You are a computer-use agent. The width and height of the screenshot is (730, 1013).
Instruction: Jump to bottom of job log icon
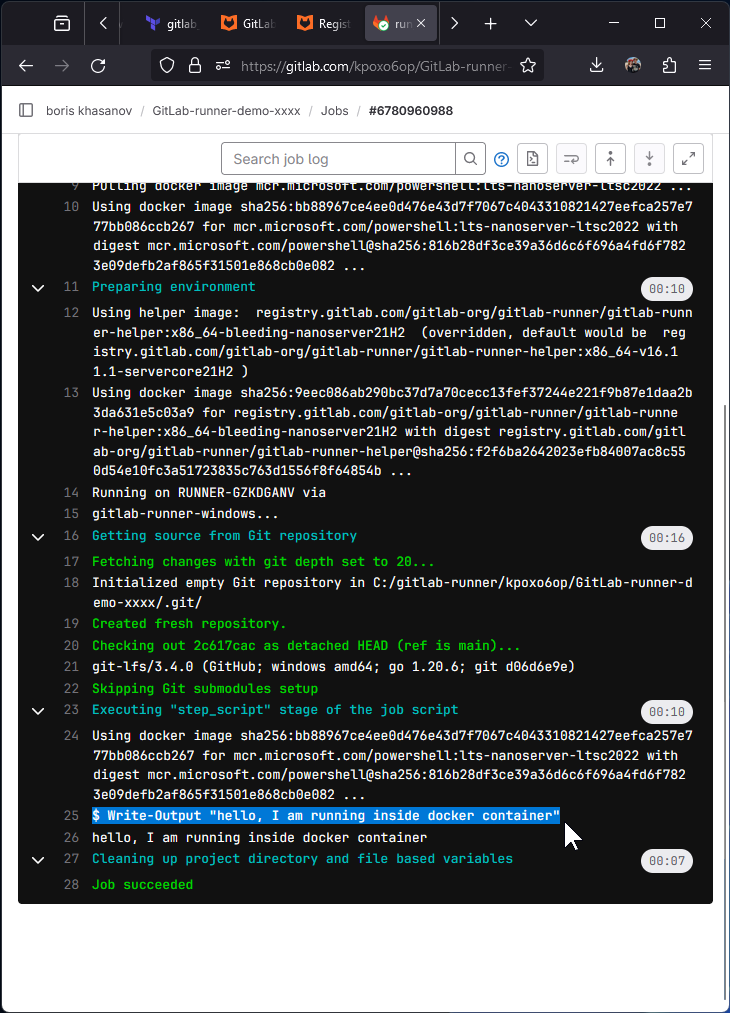(649, 159)
